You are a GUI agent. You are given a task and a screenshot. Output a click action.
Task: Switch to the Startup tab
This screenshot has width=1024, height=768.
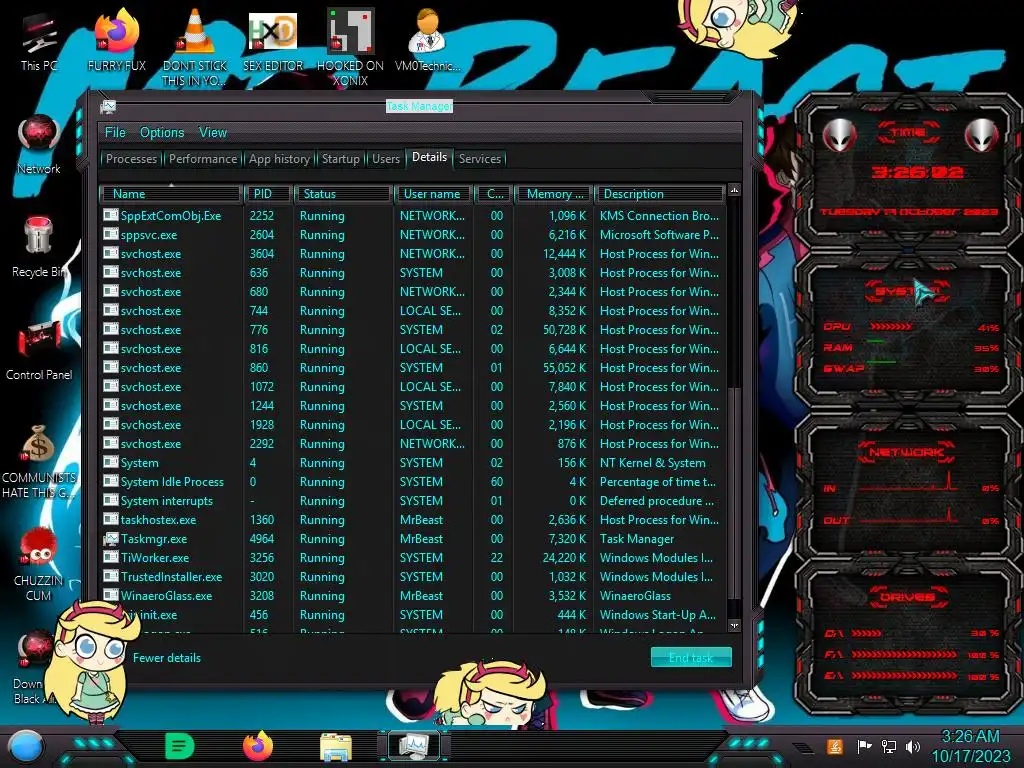340,159
